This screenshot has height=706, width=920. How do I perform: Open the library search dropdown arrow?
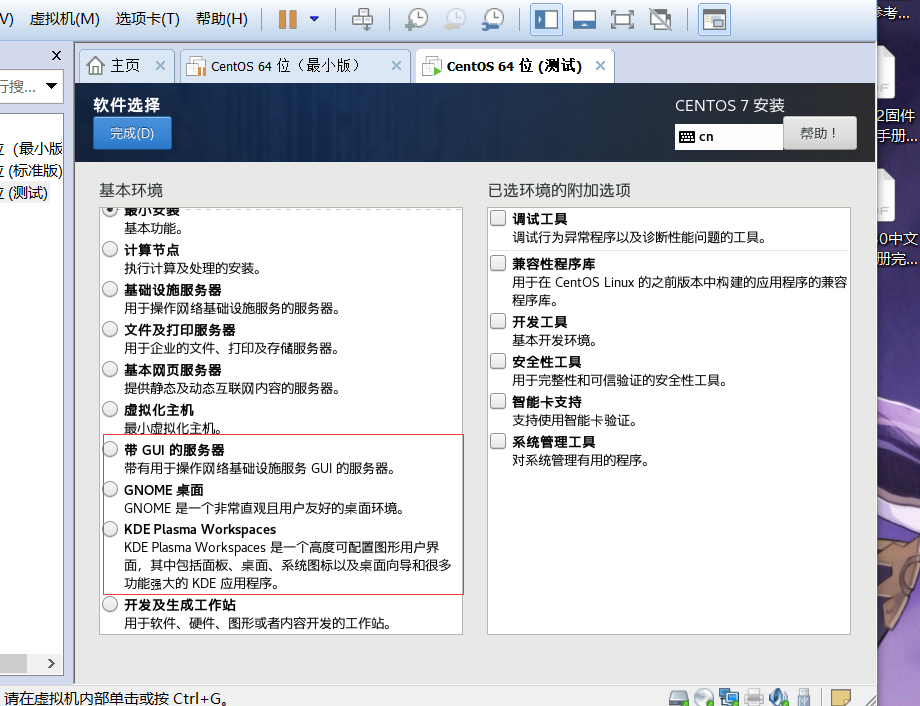(52, 86)
